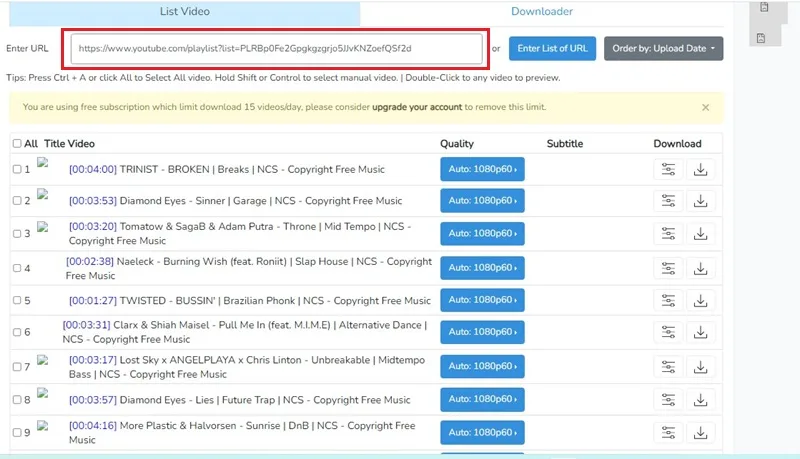Click the Enter List of URL button
The width and height of the screenshot is (800, 459).
(x=552, y=48)
